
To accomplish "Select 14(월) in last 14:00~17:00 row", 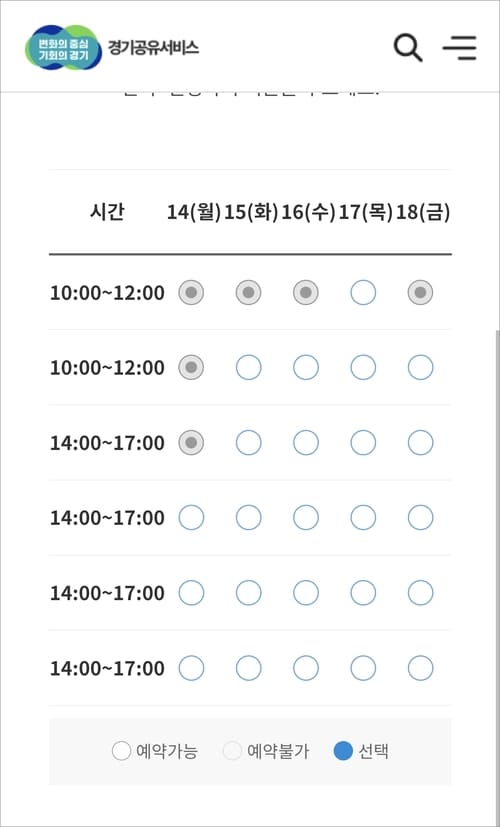I will [191, 668].
